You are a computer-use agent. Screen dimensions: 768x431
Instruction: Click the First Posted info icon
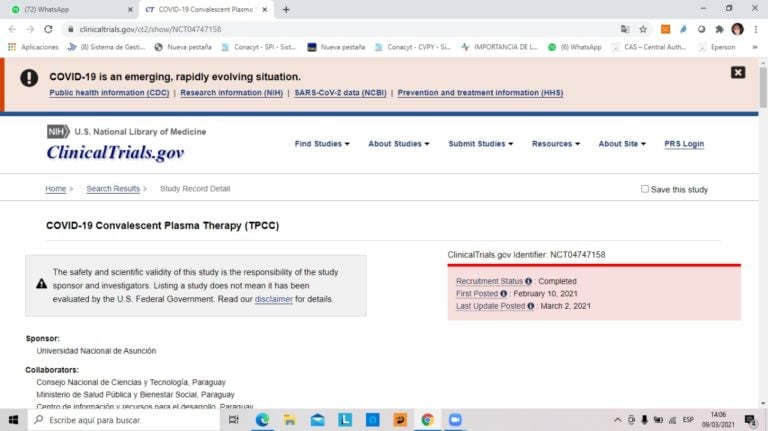point(503,293)
